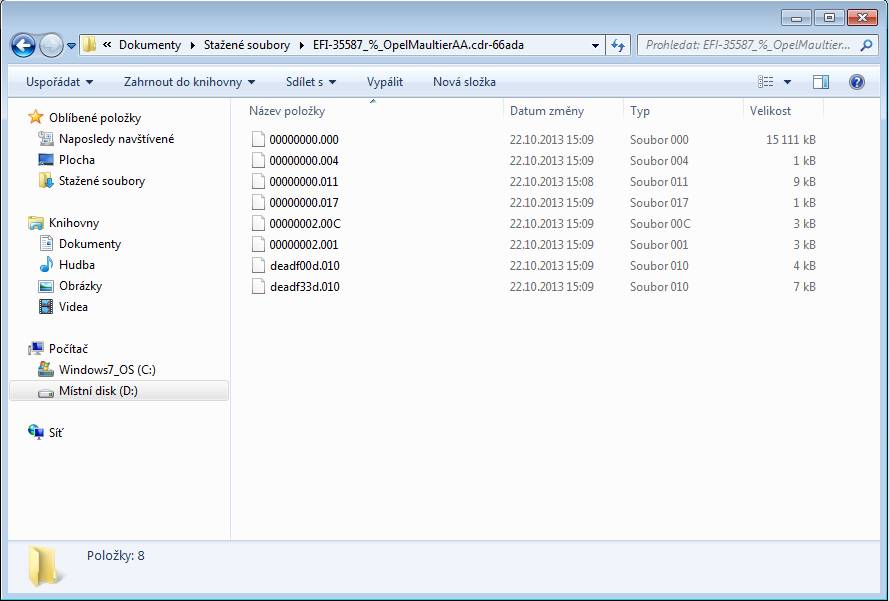The image size is (890, 601).
Task: Click the 7 kB size cell
Action: pos(804,287)
